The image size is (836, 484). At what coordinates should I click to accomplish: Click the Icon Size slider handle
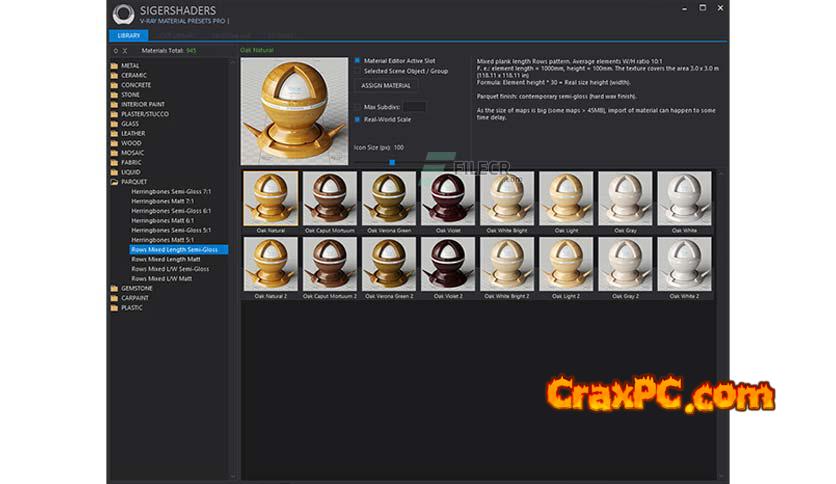click(x=391, y=161)
